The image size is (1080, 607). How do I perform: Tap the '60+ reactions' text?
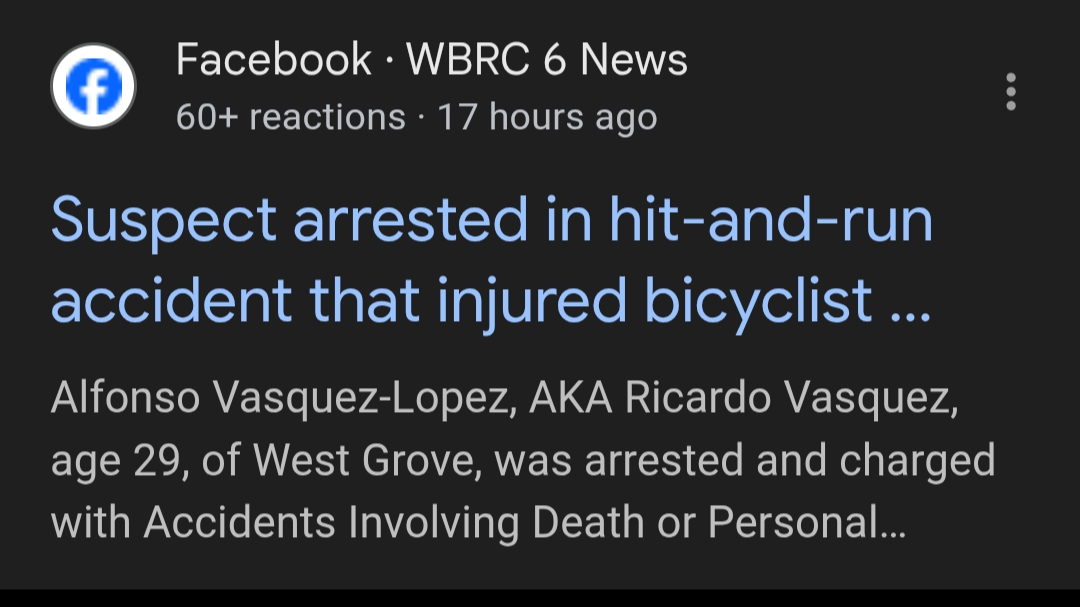coord(290,118)
